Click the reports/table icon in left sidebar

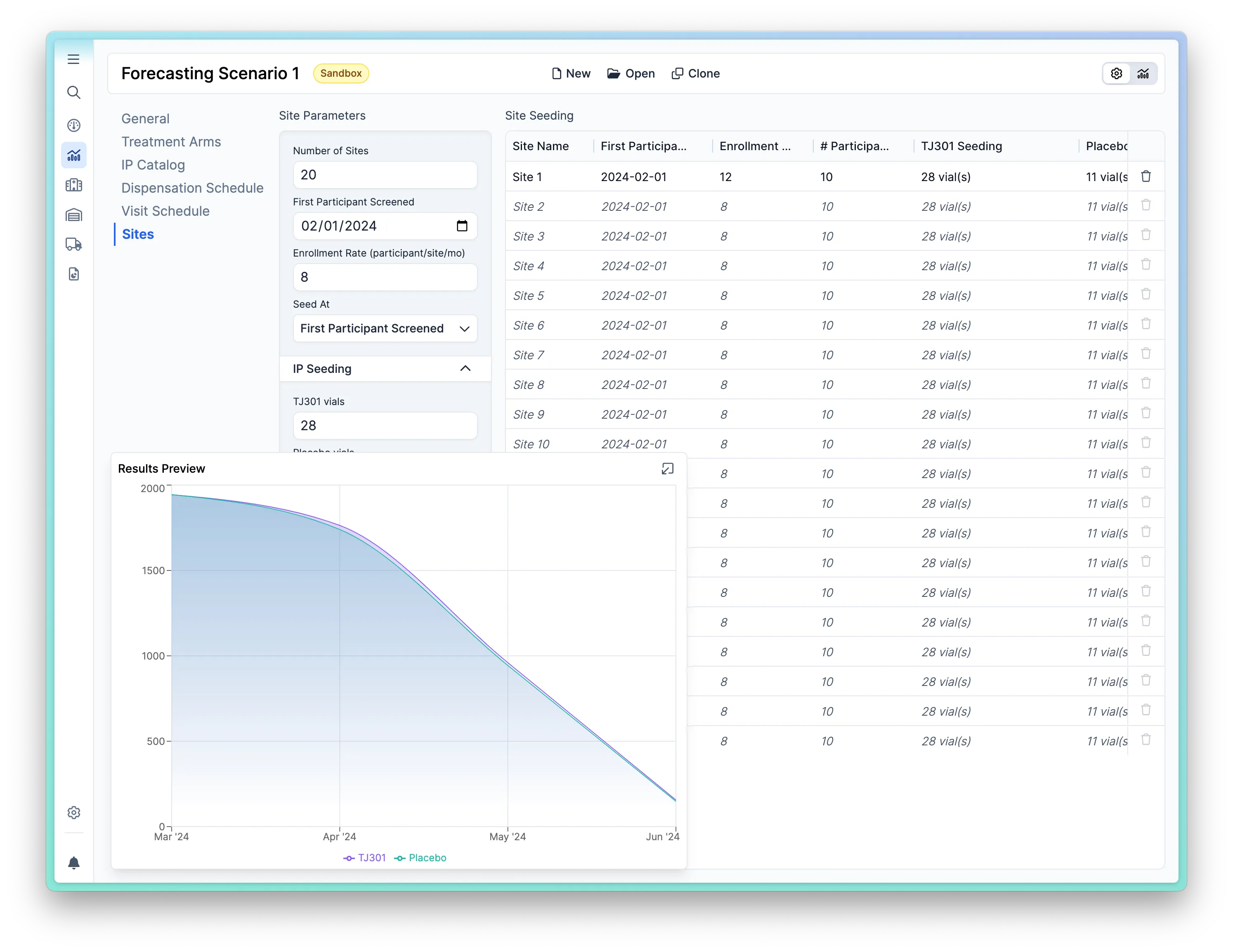tap(75, 275)
